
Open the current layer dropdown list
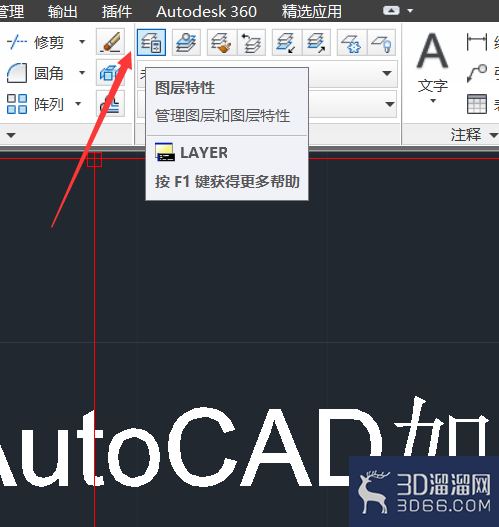(x=389, y=104)
